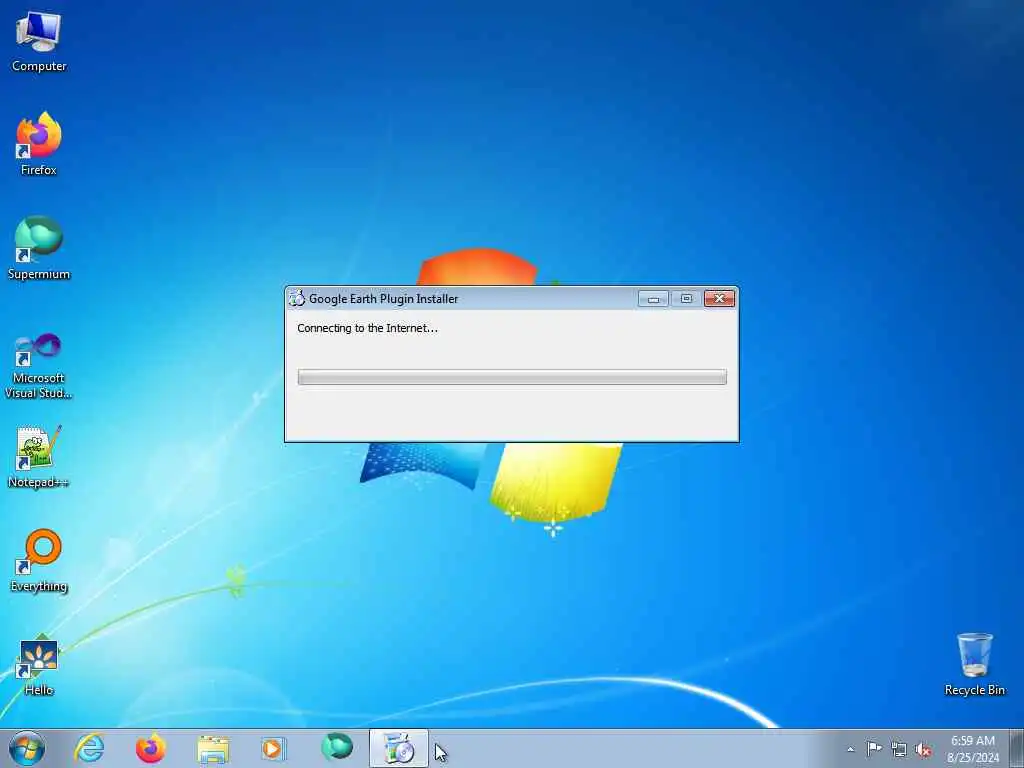Select the Recycle Bin icon
The height and width of the screenshot is (768, 1024).
click(974, 664)
